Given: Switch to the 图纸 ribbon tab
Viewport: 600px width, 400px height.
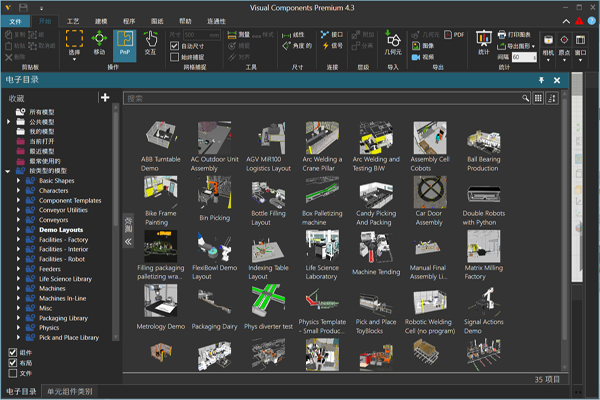Looking at the screenshot, I should pyautogui.click(x=157, y=21).
